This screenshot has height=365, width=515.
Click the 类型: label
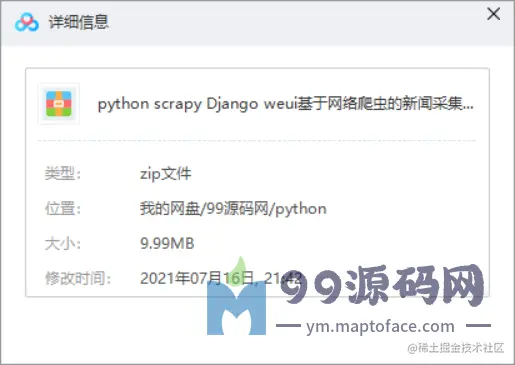click(63, 174)
